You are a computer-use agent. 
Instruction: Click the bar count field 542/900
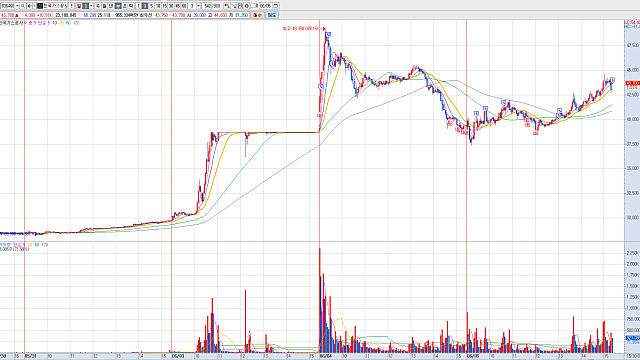coord(211,6)
